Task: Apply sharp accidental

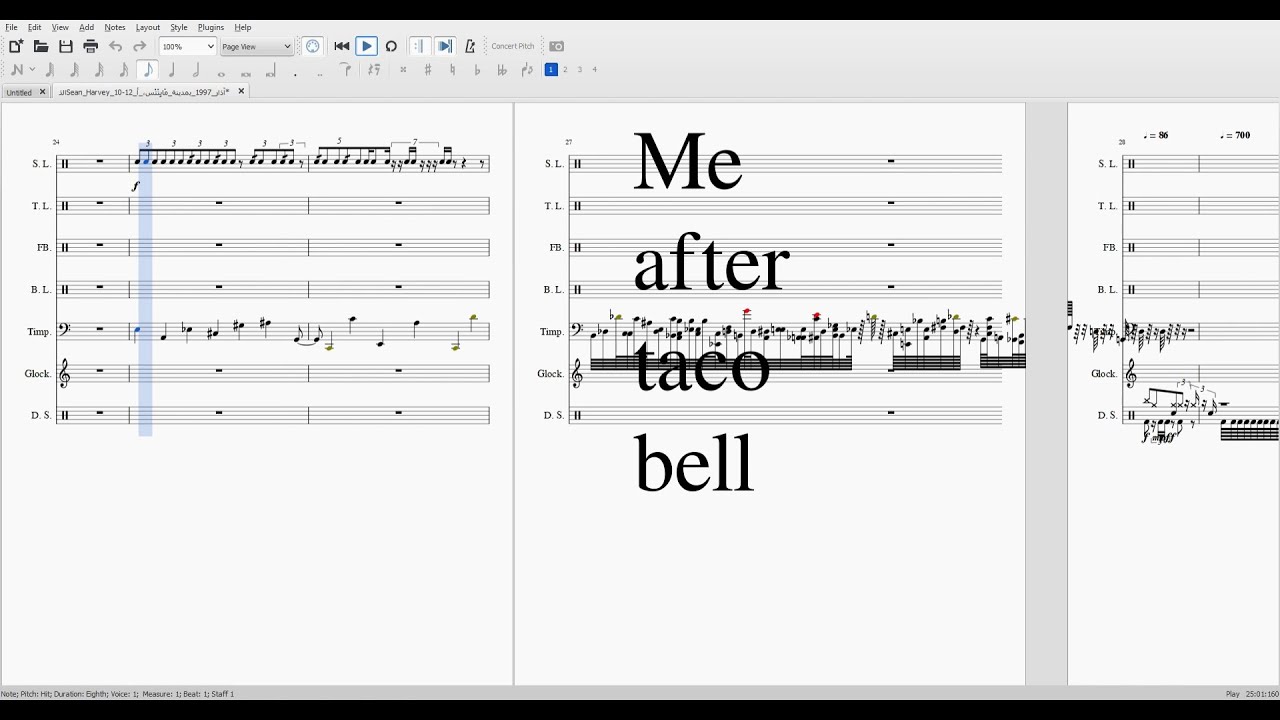Action: point(428,70)
